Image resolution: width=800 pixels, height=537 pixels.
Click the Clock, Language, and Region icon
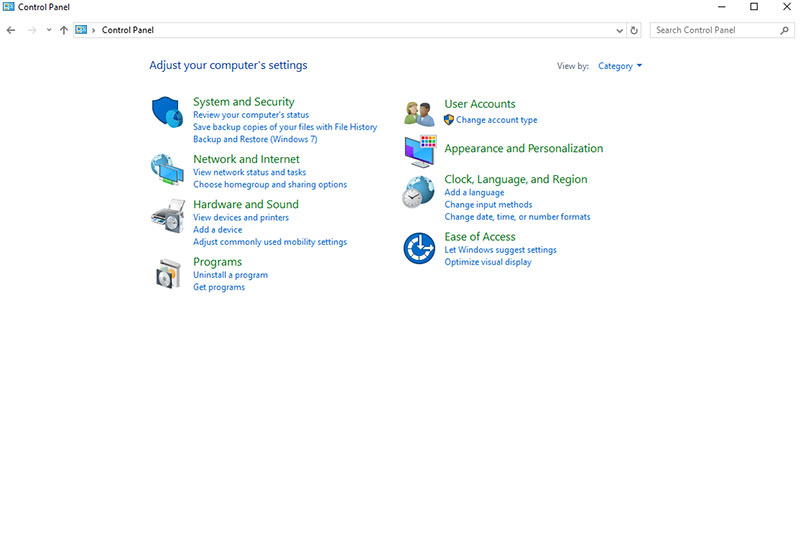(419, 192)
